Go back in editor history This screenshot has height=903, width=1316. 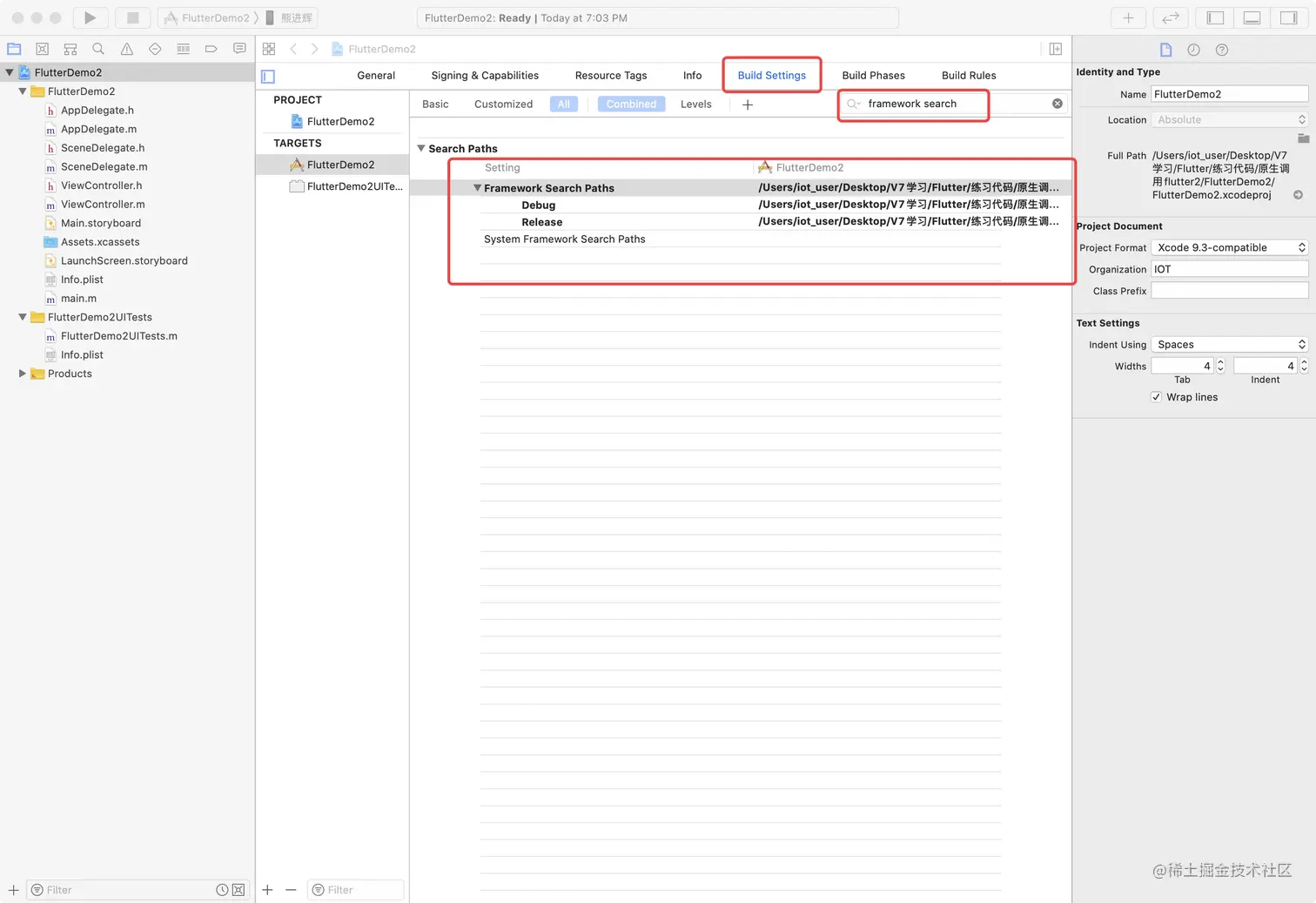click(x=293, y=49)
